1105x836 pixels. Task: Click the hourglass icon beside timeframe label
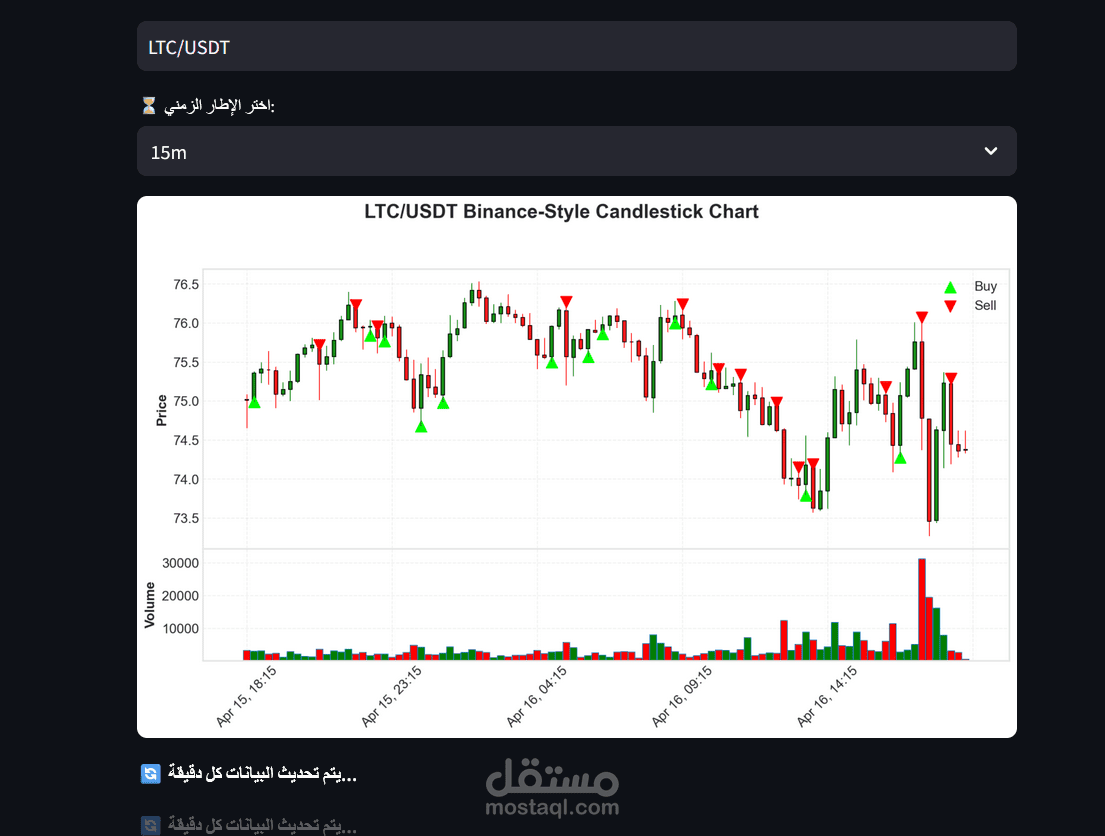(149, 106)
